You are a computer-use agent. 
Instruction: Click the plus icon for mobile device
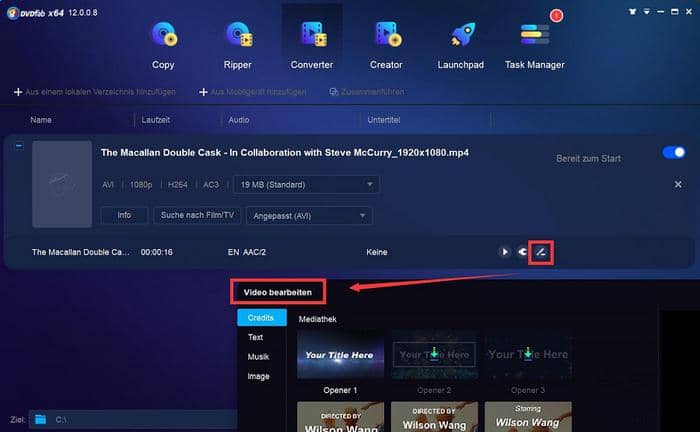click(203, 92)
